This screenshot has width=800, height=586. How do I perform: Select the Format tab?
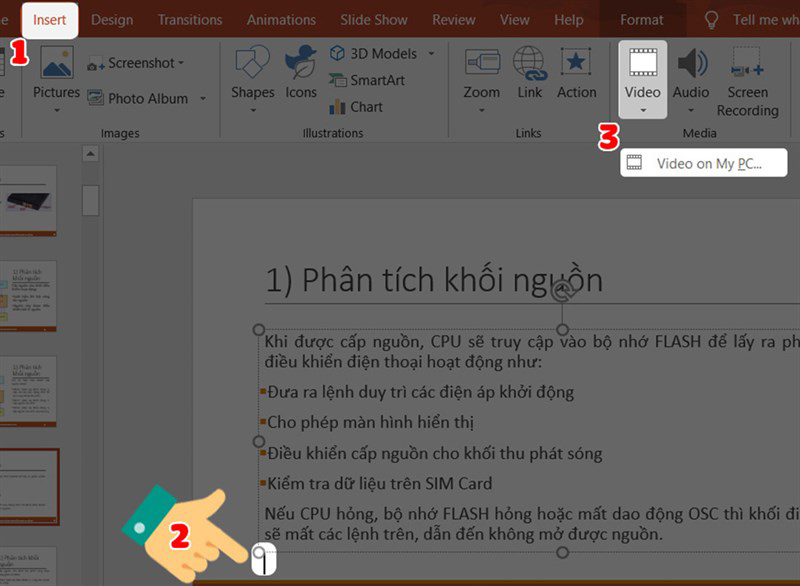(x=641, y=19)
